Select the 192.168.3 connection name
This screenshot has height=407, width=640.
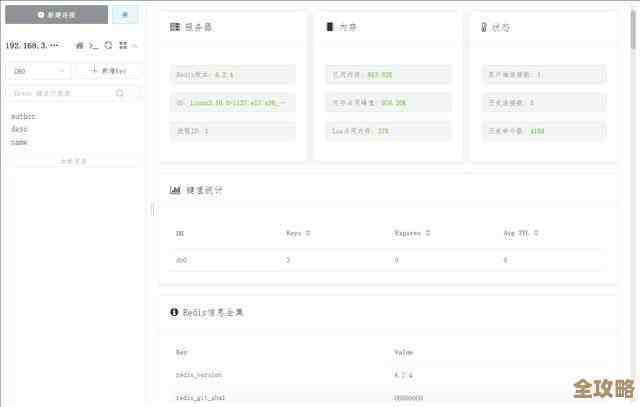click(x=32, y=45)
